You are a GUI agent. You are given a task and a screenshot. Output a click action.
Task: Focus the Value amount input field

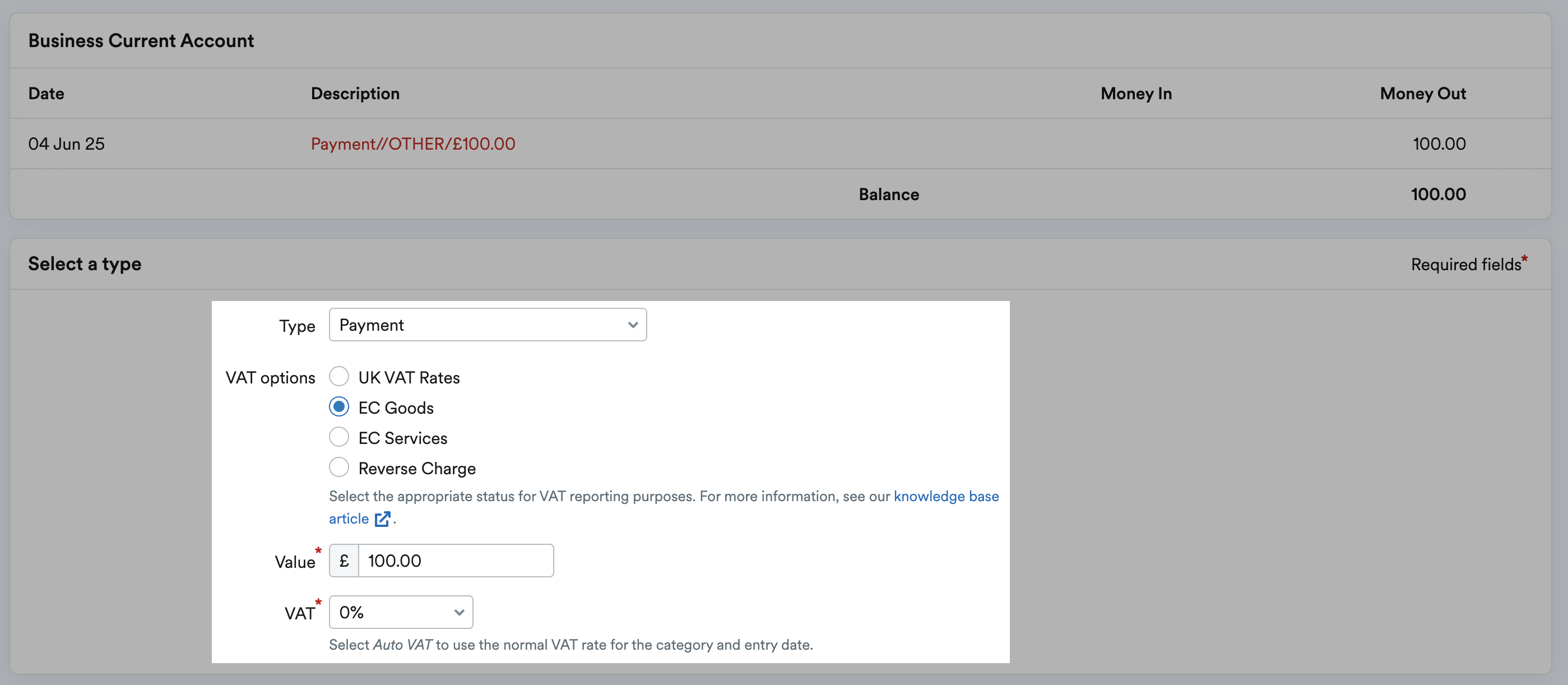click(x=456, y=560)
